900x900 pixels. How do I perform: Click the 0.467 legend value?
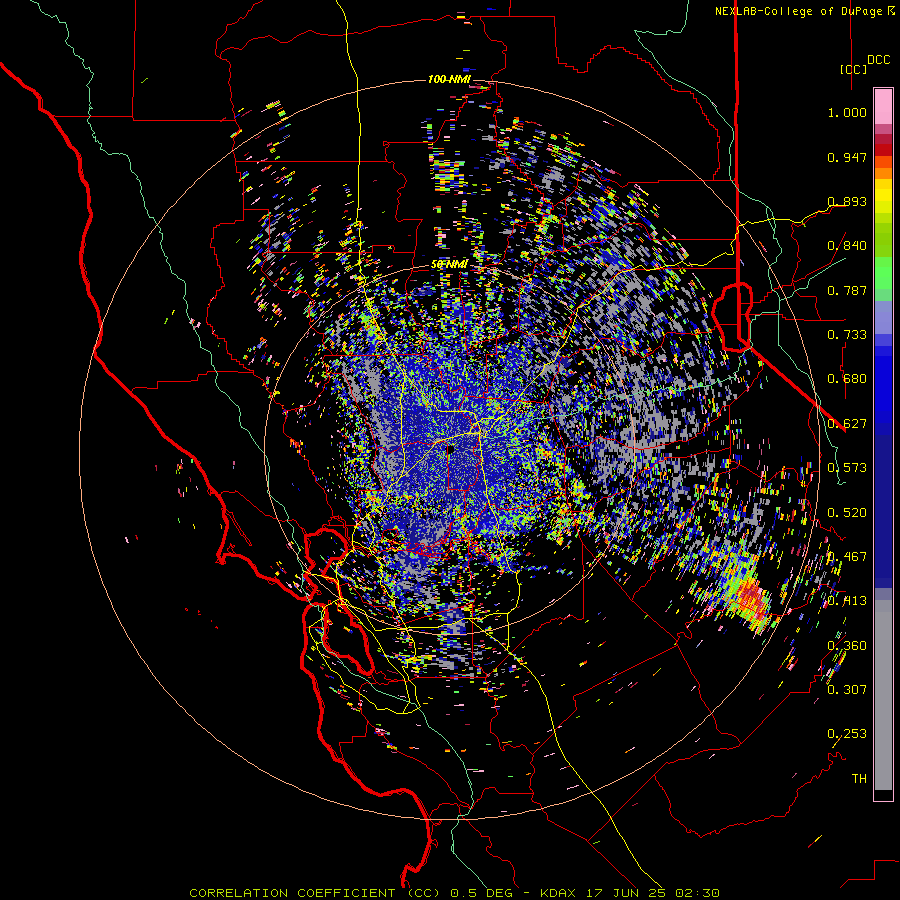click(x=847, y=557)
